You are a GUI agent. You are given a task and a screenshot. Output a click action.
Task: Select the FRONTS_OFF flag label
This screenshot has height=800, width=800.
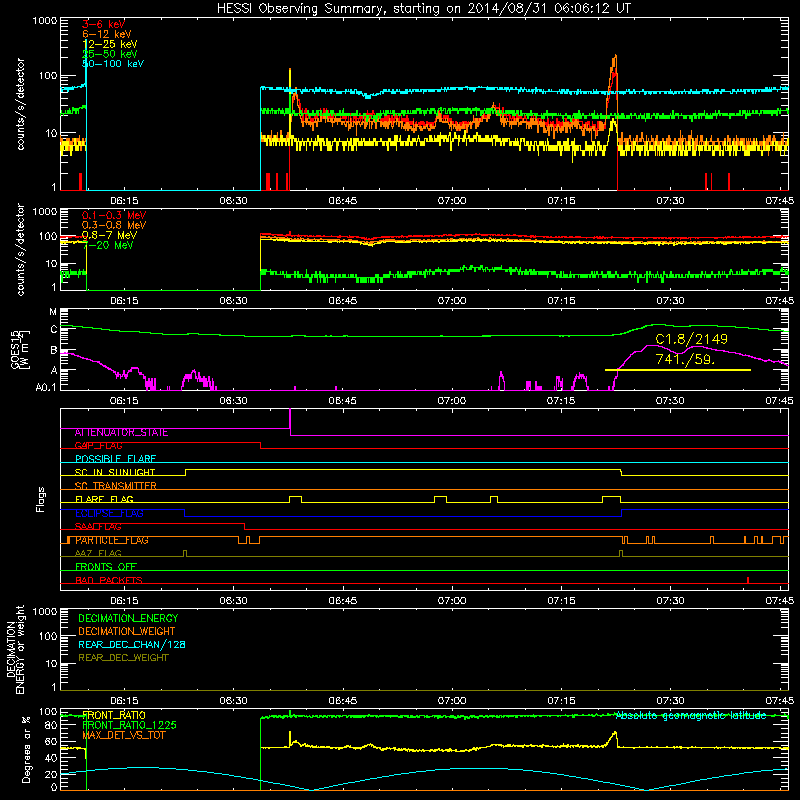[106, 567]
